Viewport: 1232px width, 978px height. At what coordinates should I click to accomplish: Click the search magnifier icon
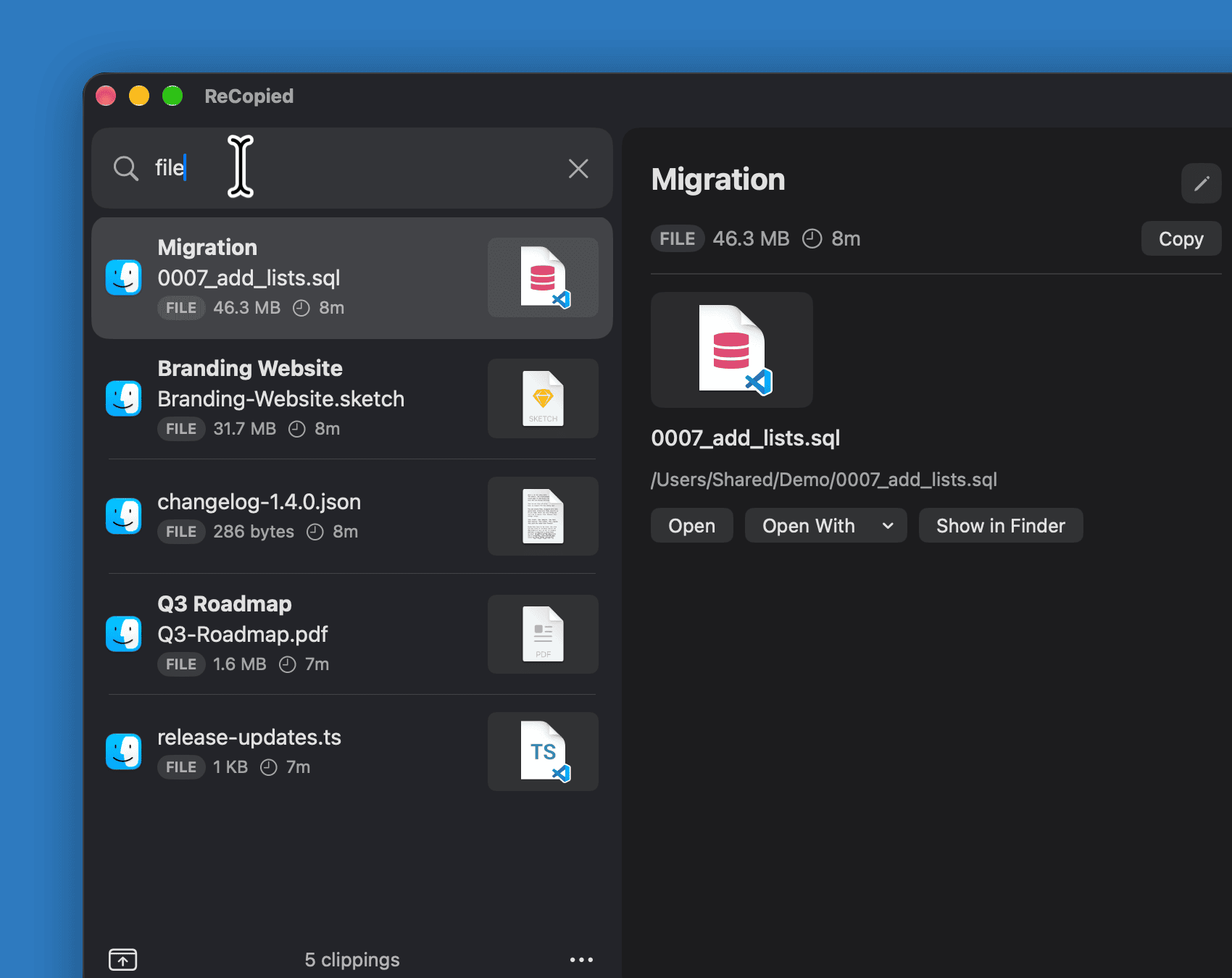coord(126,168)
